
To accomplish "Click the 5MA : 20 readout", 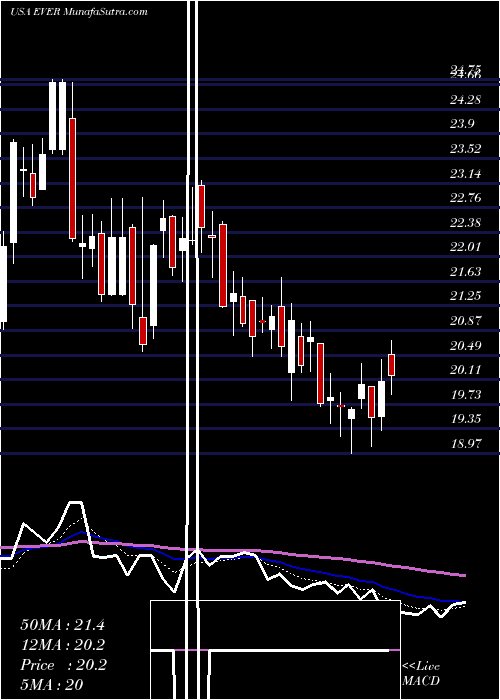I will pos(52,685).
